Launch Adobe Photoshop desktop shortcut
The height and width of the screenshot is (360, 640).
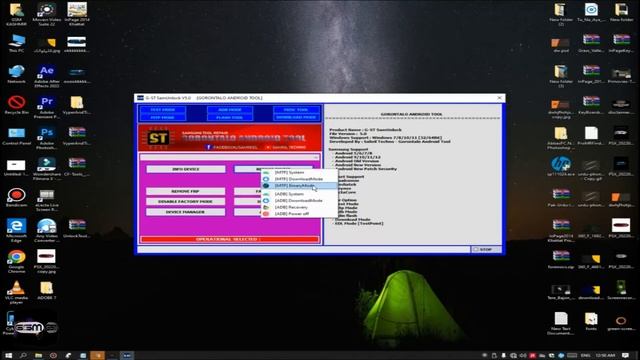[47, 138]
